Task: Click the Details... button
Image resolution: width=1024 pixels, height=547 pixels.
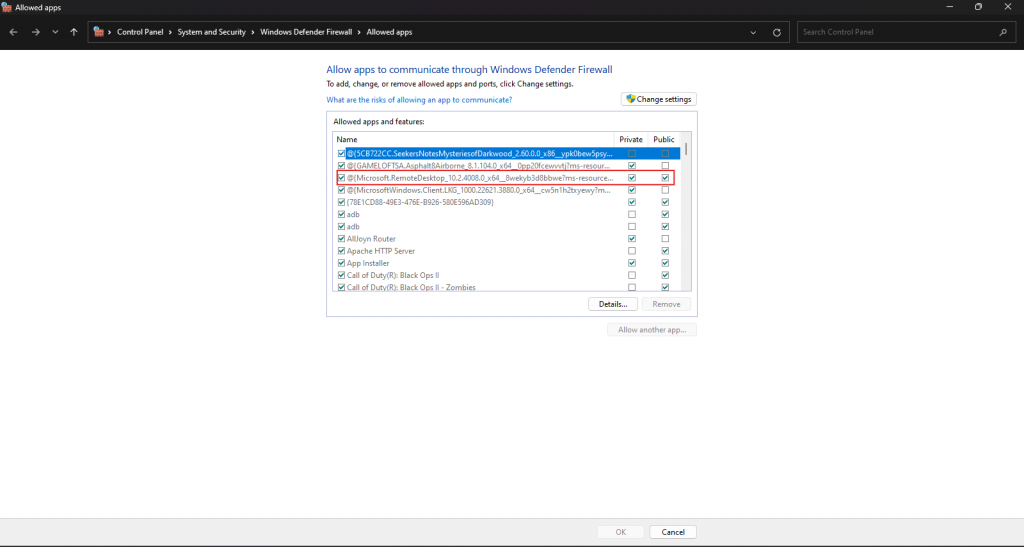Action: click(613, 304)
